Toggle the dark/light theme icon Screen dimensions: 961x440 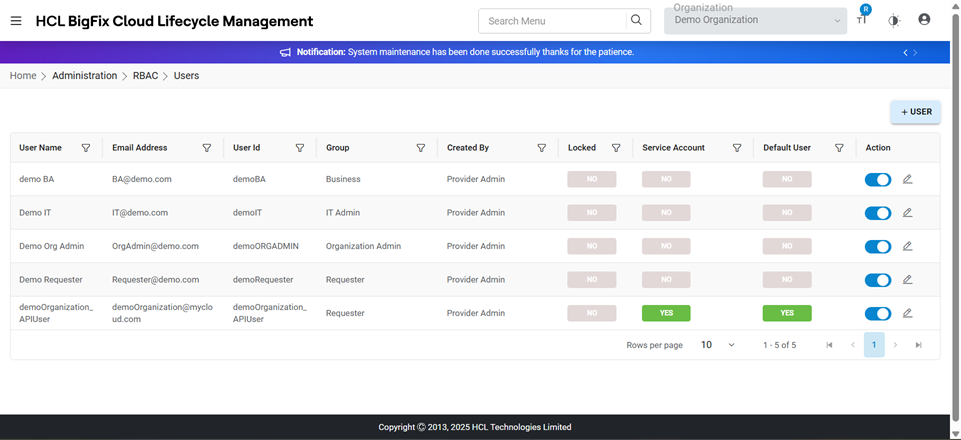[893, 21]
